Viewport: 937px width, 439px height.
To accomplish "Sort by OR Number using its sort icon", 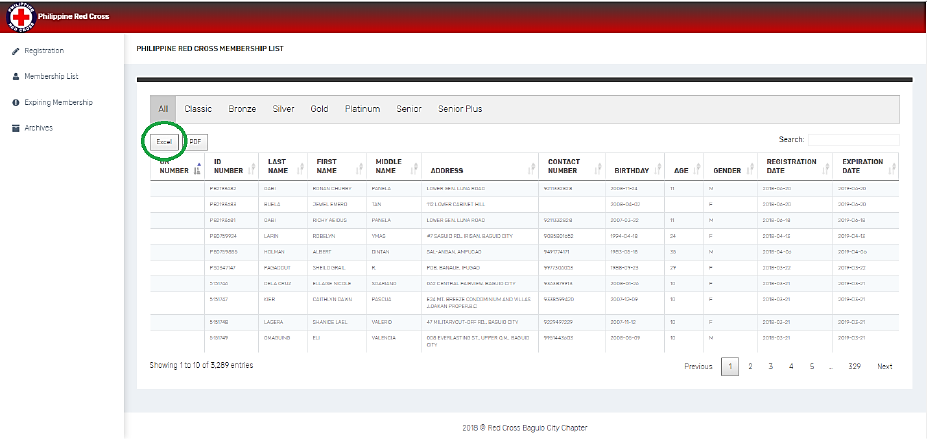I will click(198, 170).
